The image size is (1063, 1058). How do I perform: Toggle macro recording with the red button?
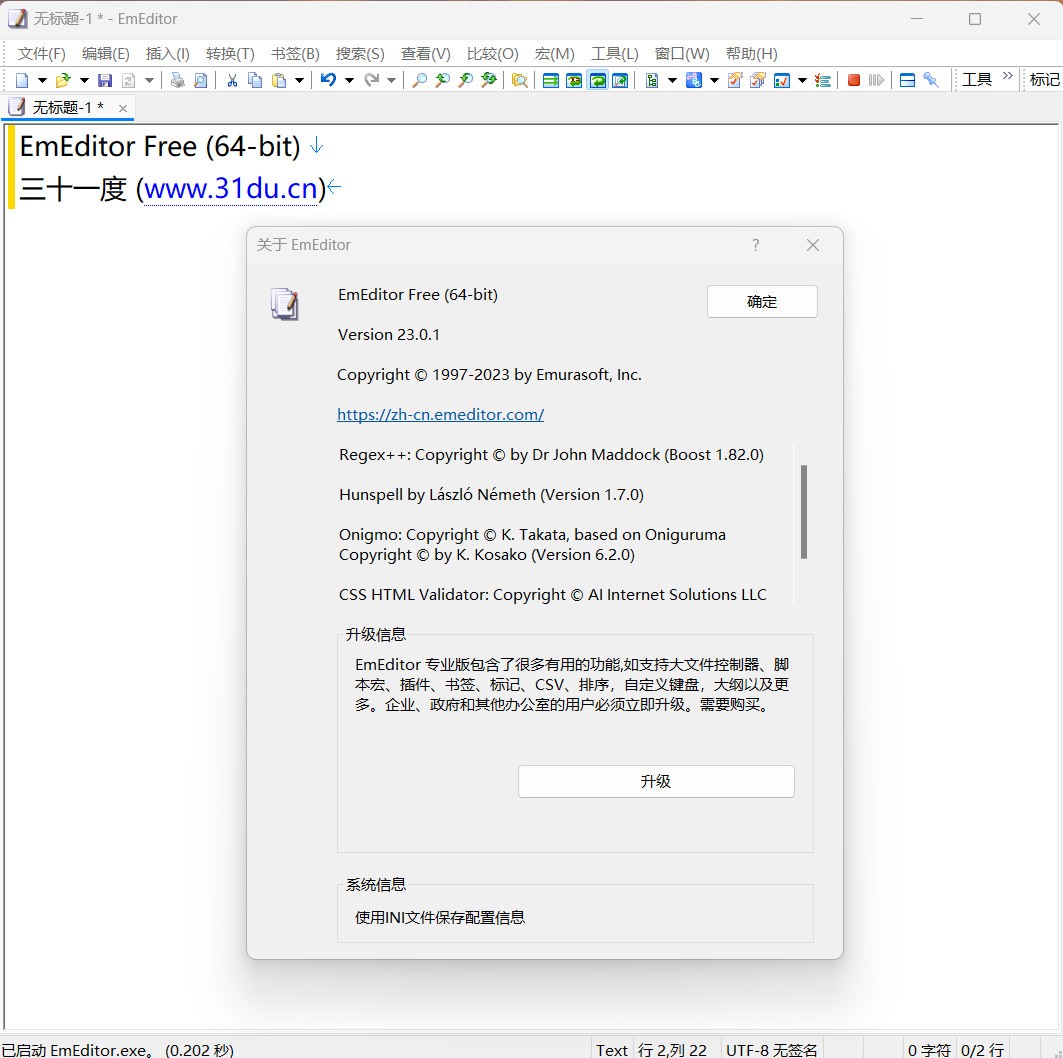(x=854, y=81)
